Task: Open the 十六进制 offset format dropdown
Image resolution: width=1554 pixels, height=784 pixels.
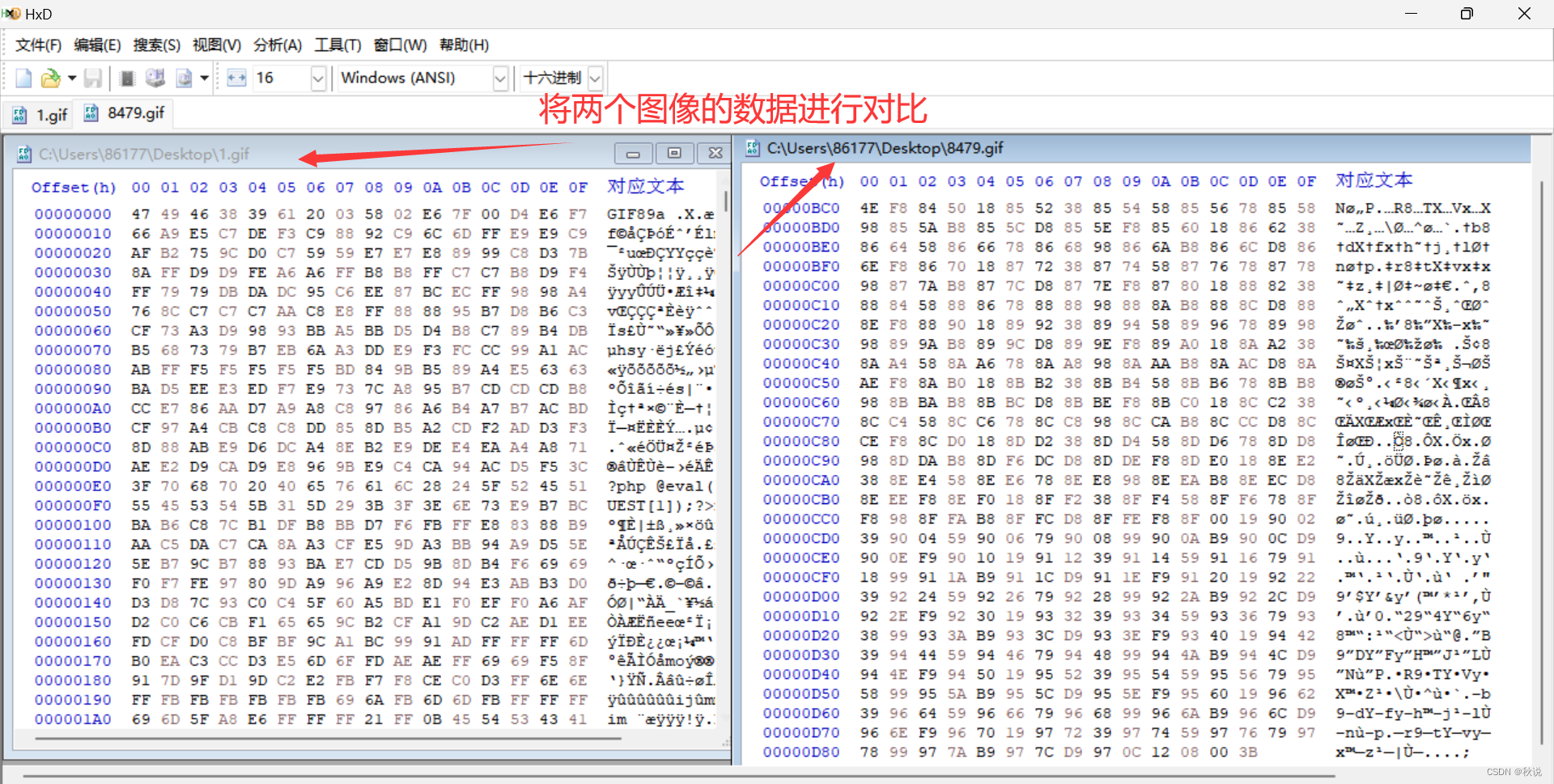Action: [595, 78]
